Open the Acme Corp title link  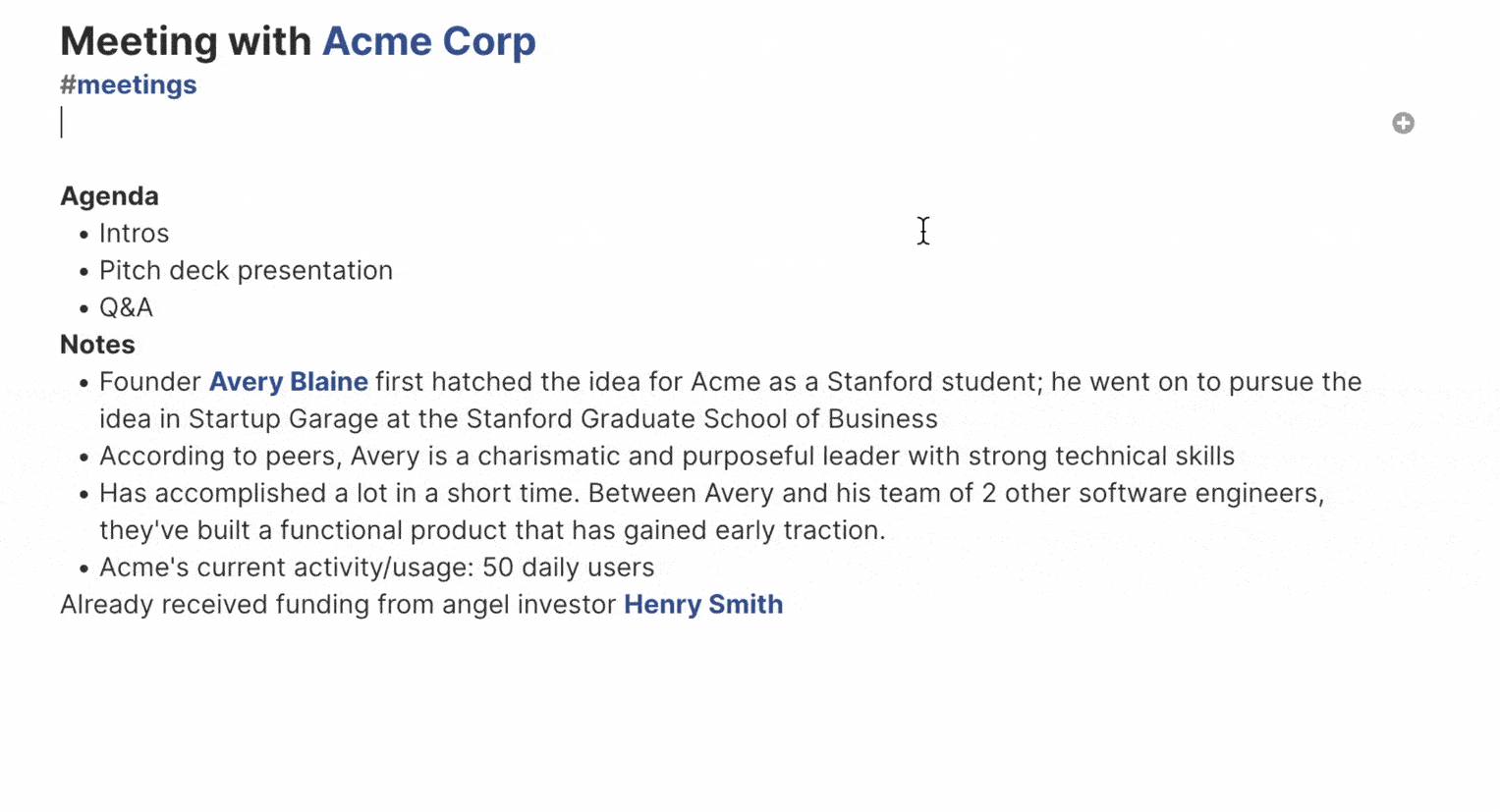429,41
